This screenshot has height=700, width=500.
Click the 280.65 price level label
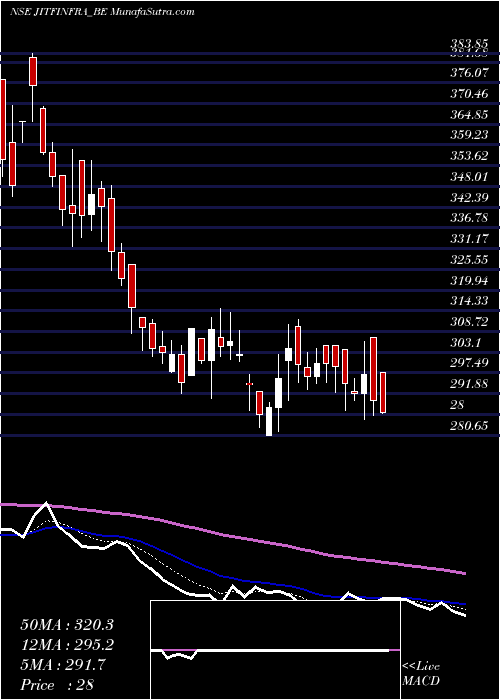[x=469, y=426]
